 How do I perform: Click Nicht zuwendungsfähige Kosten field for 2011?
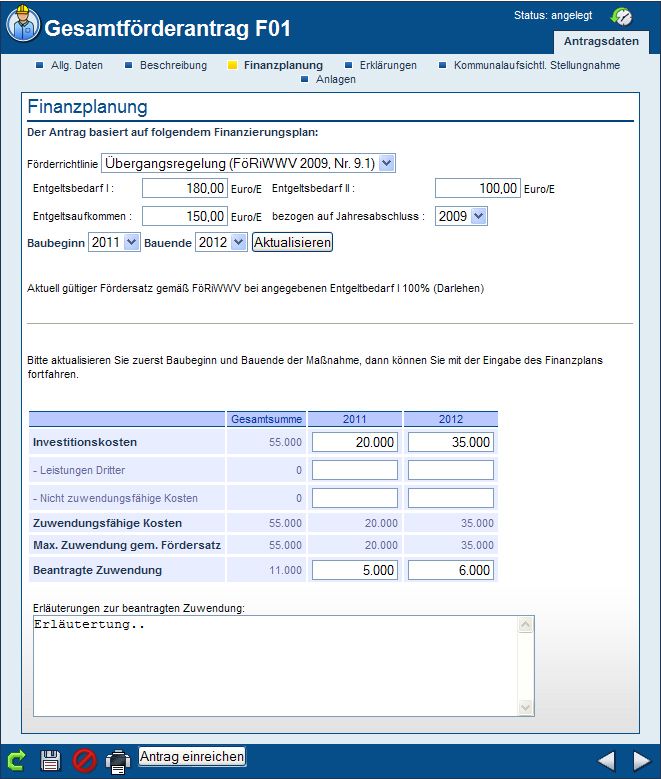[x=355, y=498]
